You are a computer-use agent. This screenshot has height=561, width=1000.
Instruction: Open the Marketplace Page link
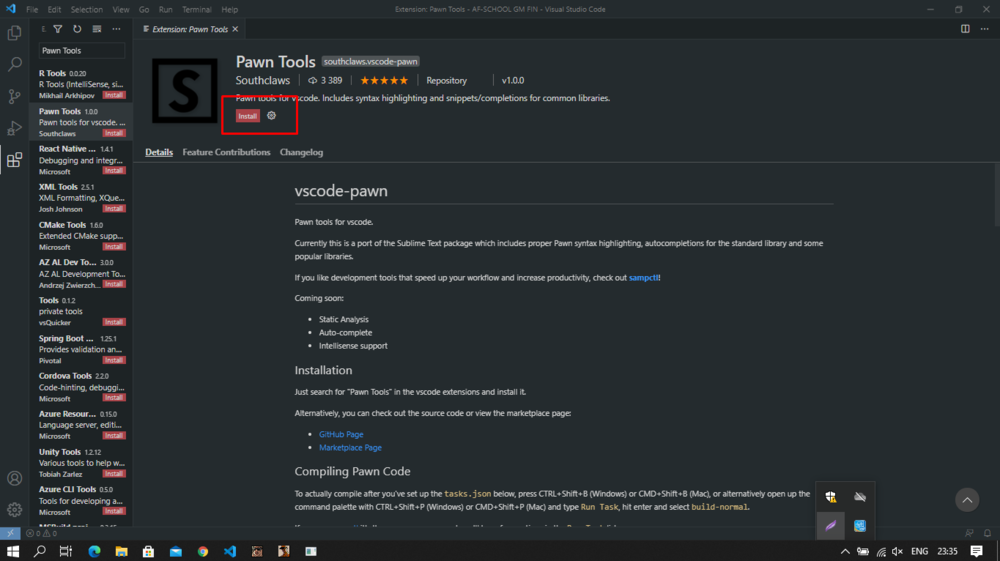(x=350, y=448)
